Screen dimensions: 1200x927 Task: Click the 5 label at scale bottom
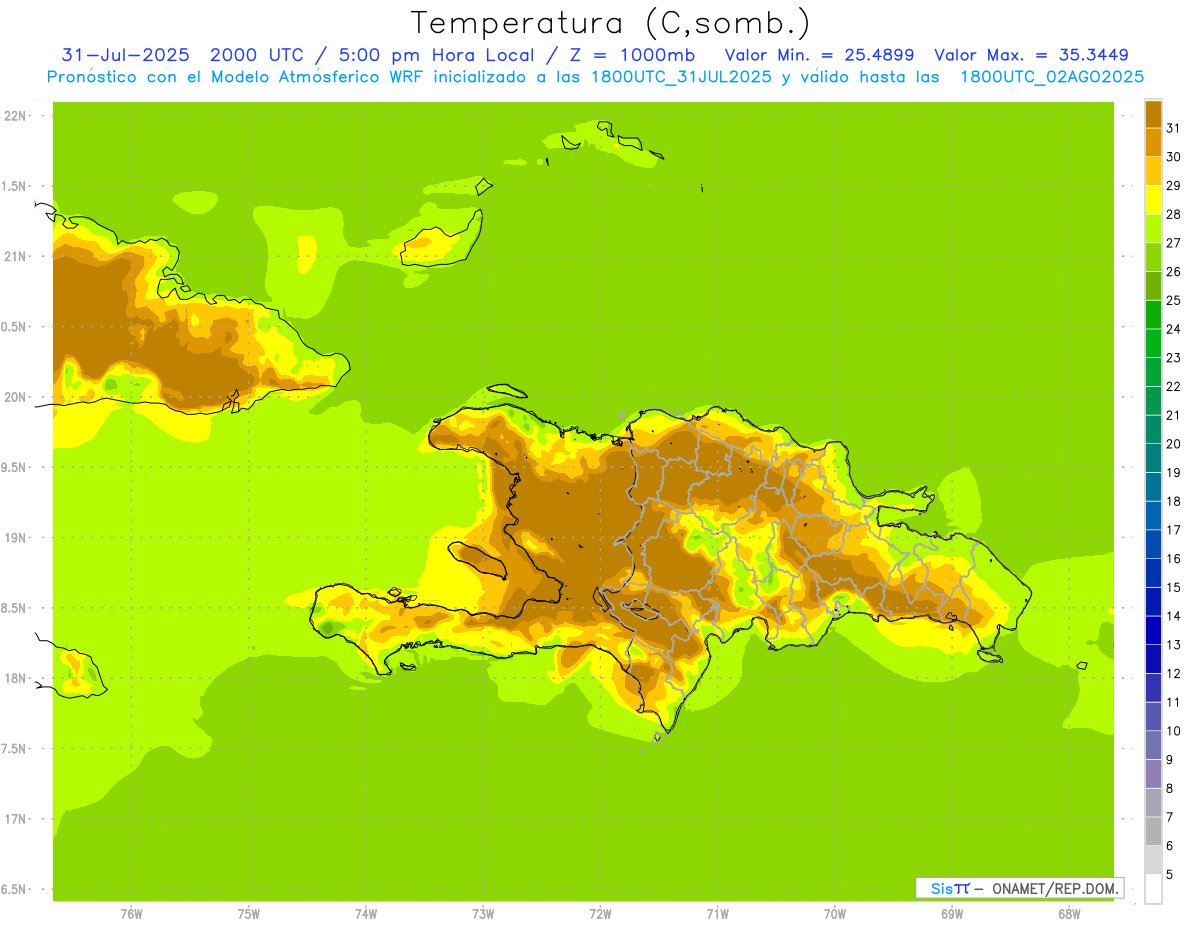coord(1170,875)
